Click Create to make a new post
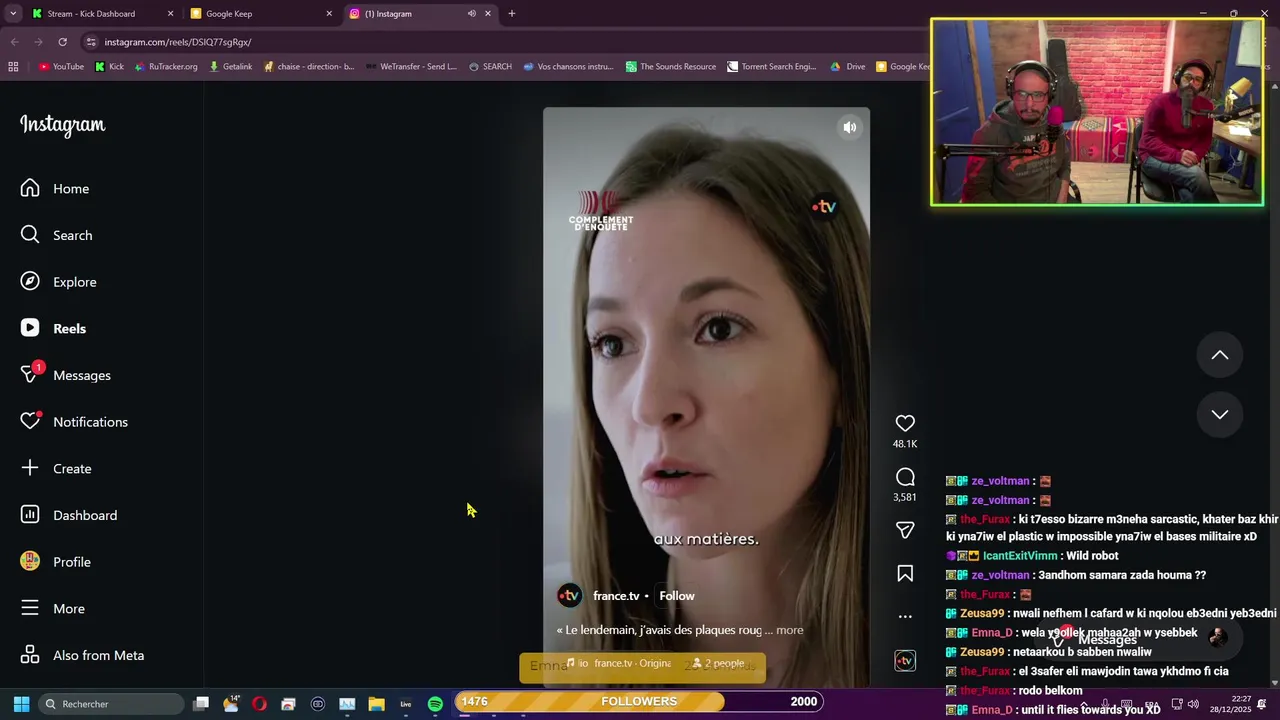The width and height of the screenshot is (1280, 720). click(x=55, y=469)
